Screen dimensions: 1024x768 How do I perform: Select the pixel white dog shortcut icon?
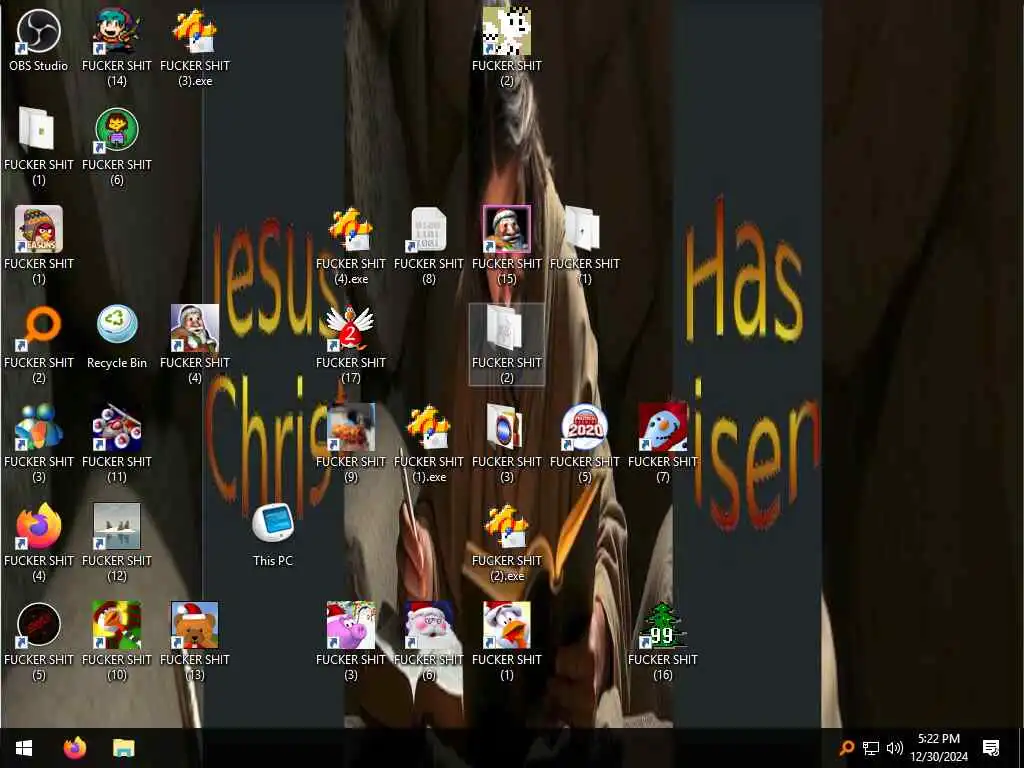(507, 31)
